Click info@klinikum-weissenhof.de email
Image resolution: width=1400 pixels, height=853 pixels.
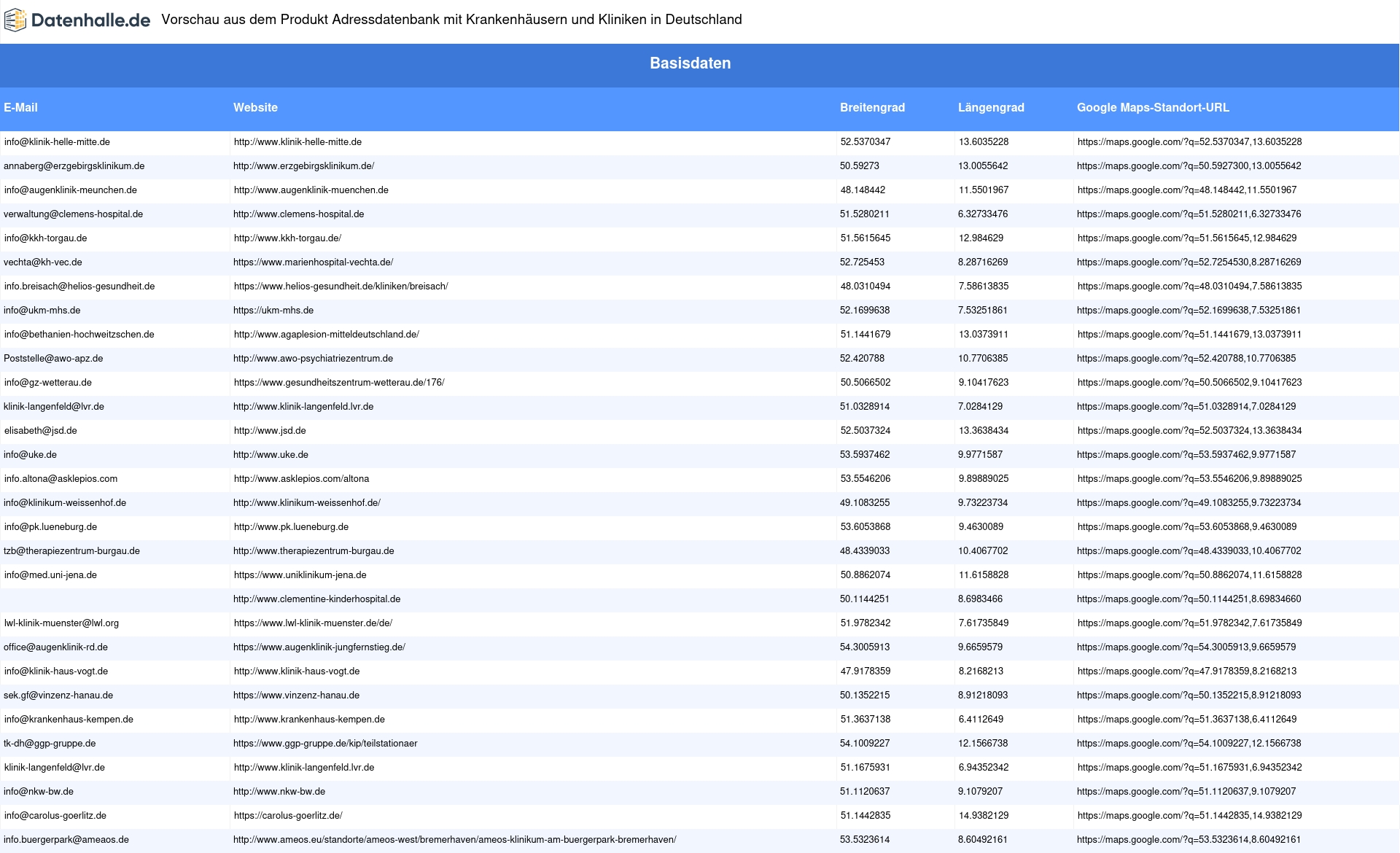[x=65, y=503]
